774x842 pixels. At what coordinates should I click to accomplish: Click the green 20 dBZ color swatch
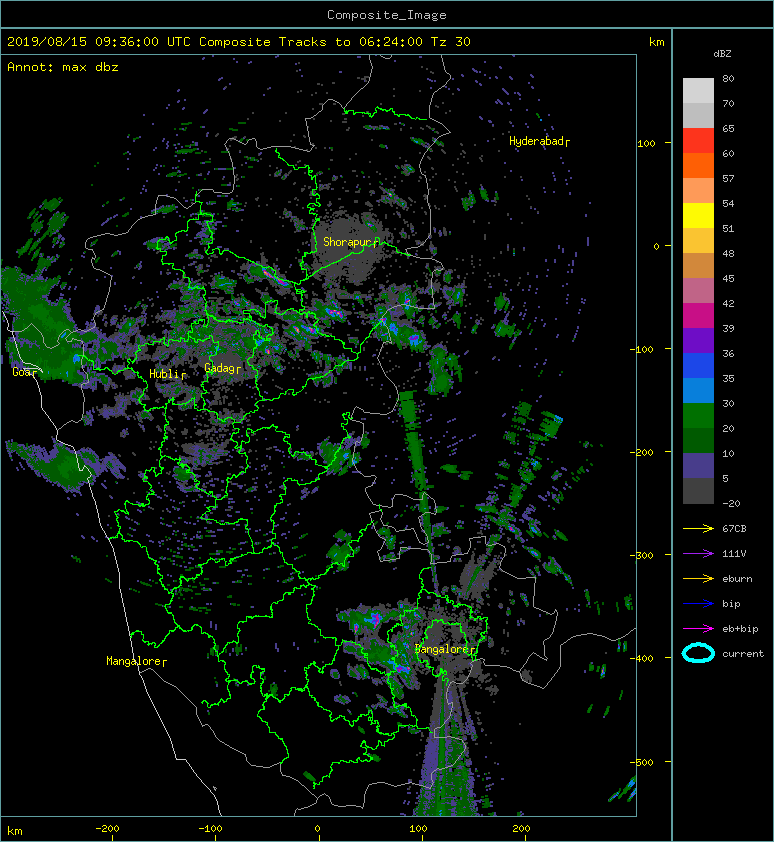point(698,416)
